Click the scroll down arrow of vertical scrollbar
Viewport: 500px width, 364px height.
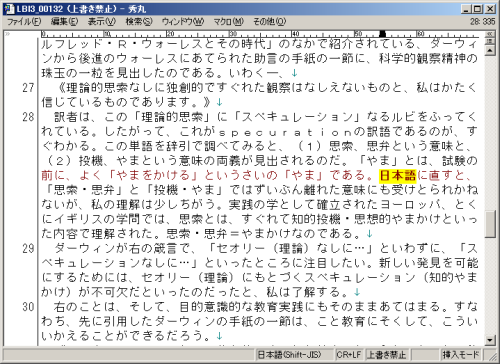pyautogui.click(x=490, y=340)
